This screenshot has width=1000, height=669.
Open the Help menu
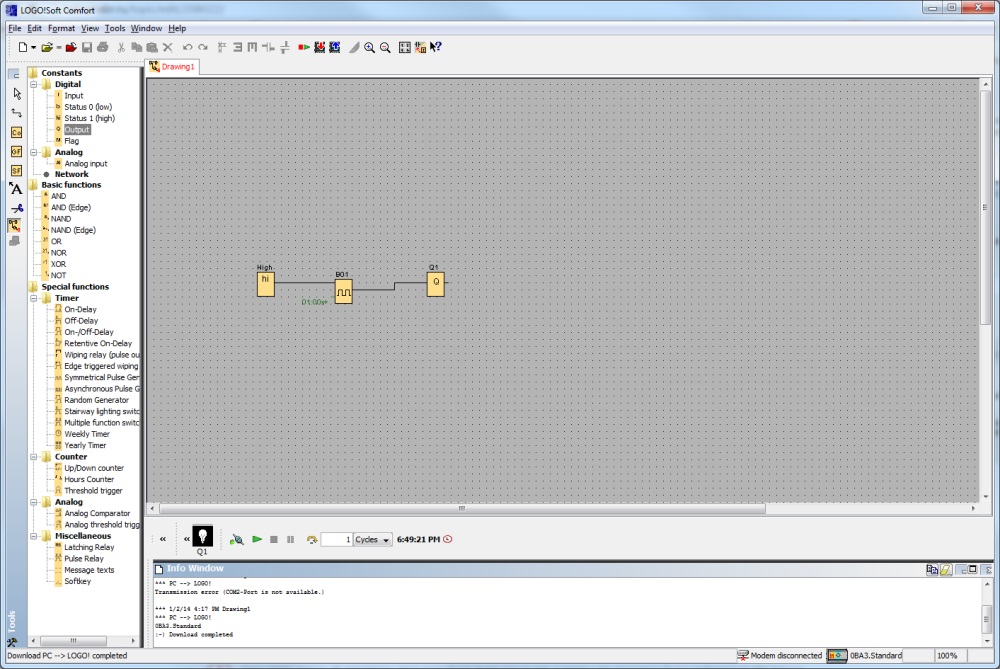[177, 29]
